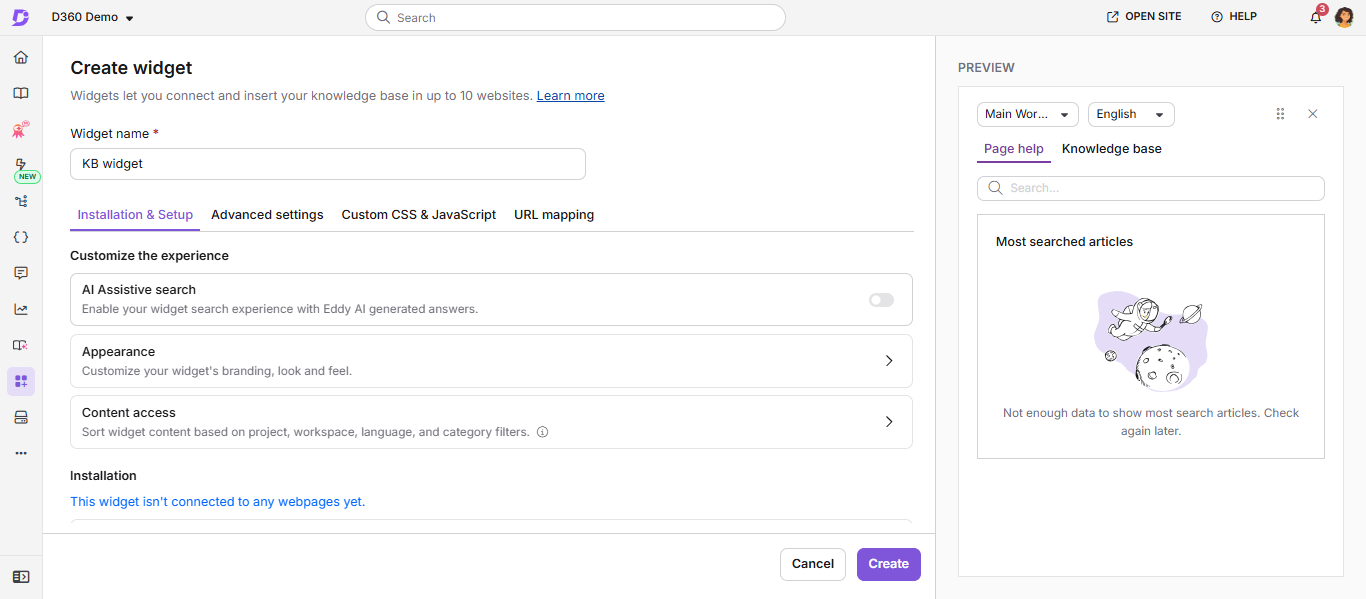1366x599 pixels.
Task: Click the NEW badge in sidebar
Action: pyautogui.click(x=26, y=177)
